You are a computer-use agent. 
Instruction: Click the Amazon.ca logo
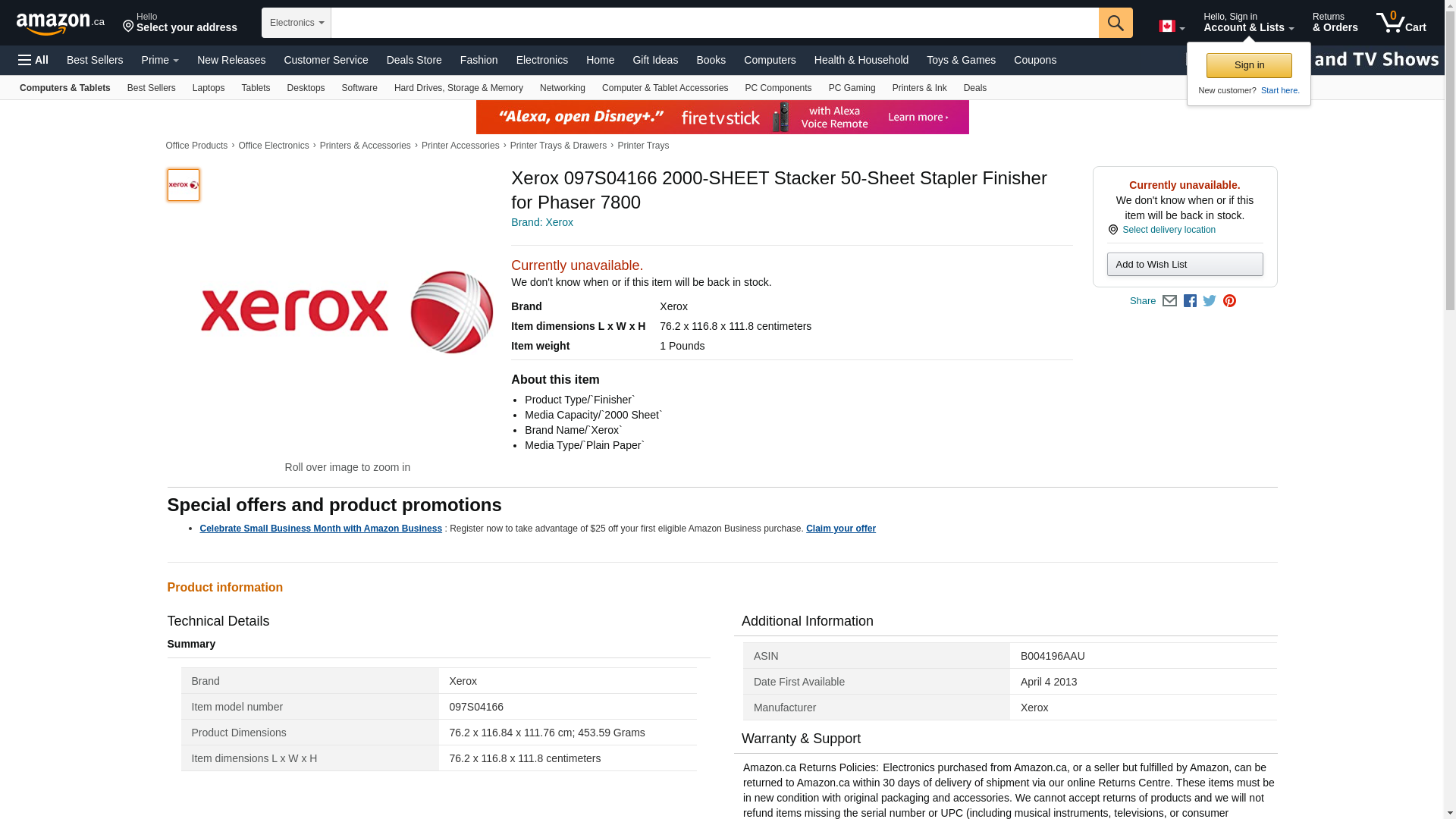[60, 24]
